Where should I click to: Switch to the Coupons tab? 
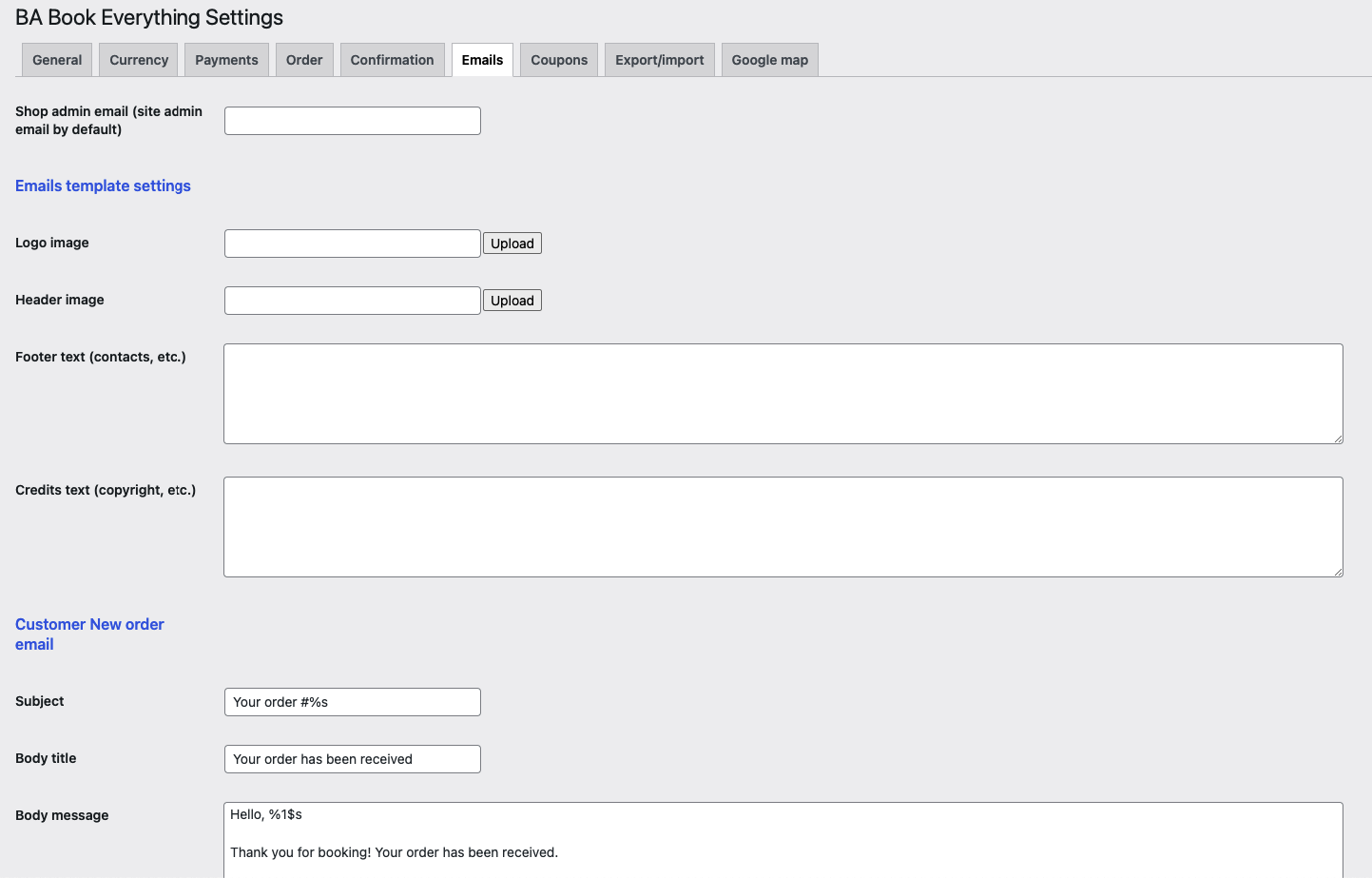(x=559, y=60)
